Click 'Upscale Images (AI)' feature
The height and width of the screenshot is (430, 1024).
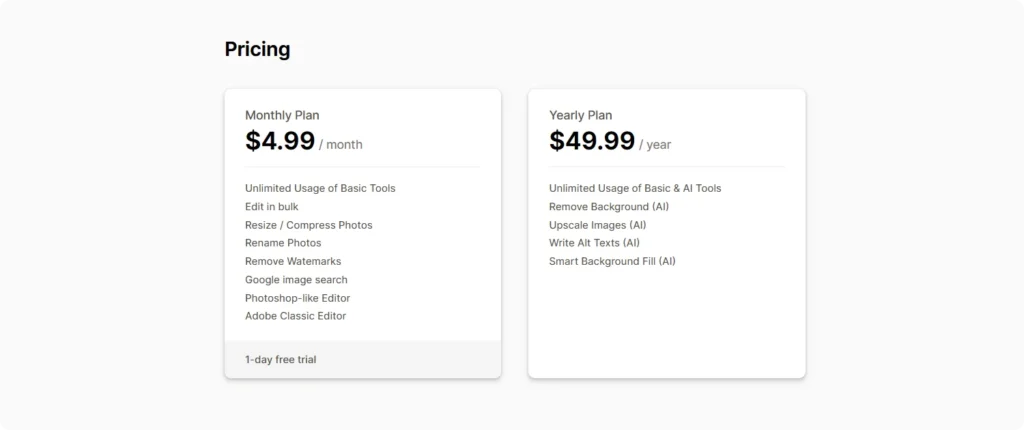coord(598,225)
